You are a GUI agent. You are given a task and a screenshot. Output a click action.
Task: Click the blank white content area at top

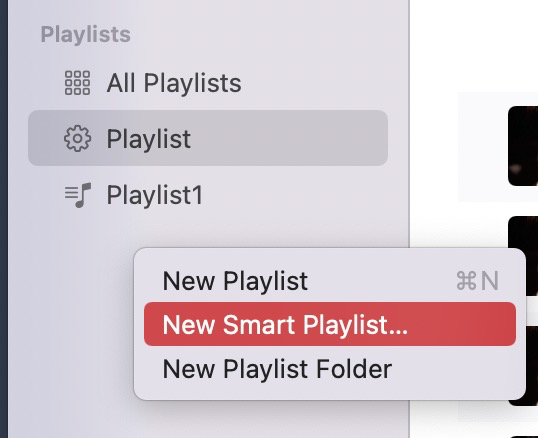tap(473, 45)
